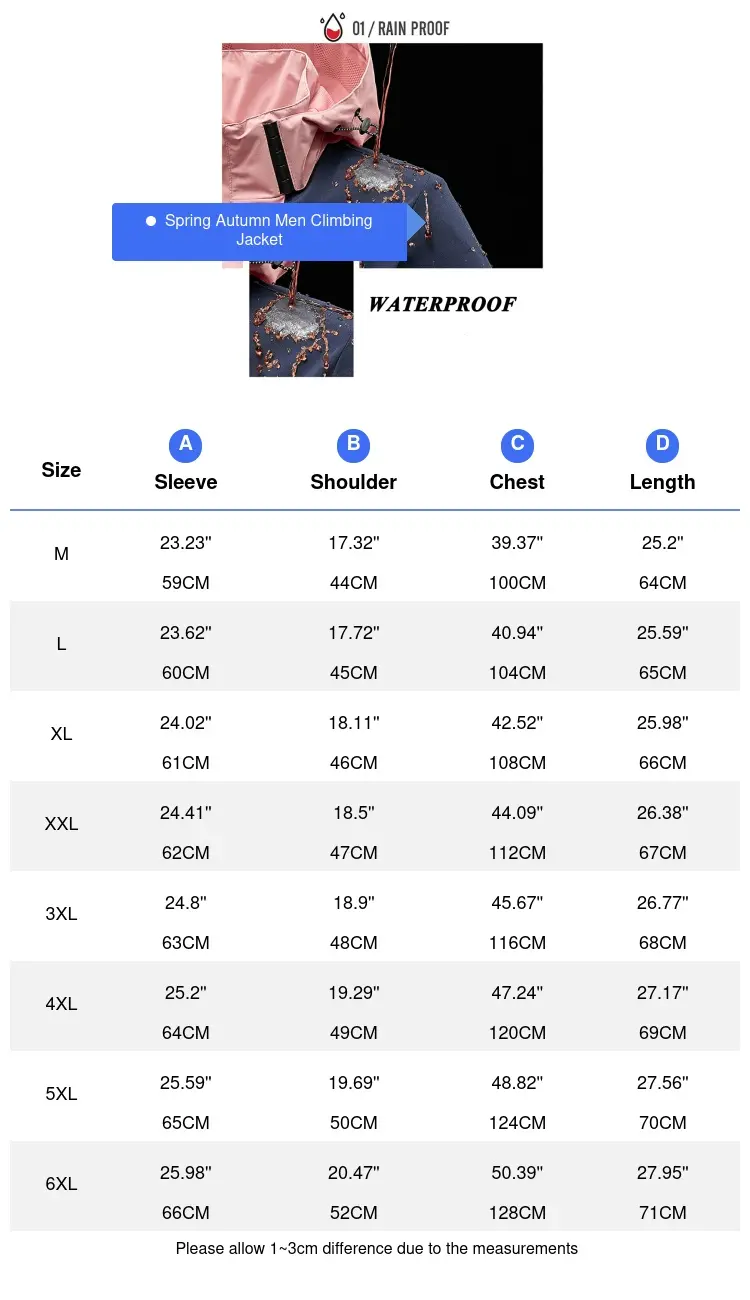Click the Chest column header text

(x=517, y=482)
